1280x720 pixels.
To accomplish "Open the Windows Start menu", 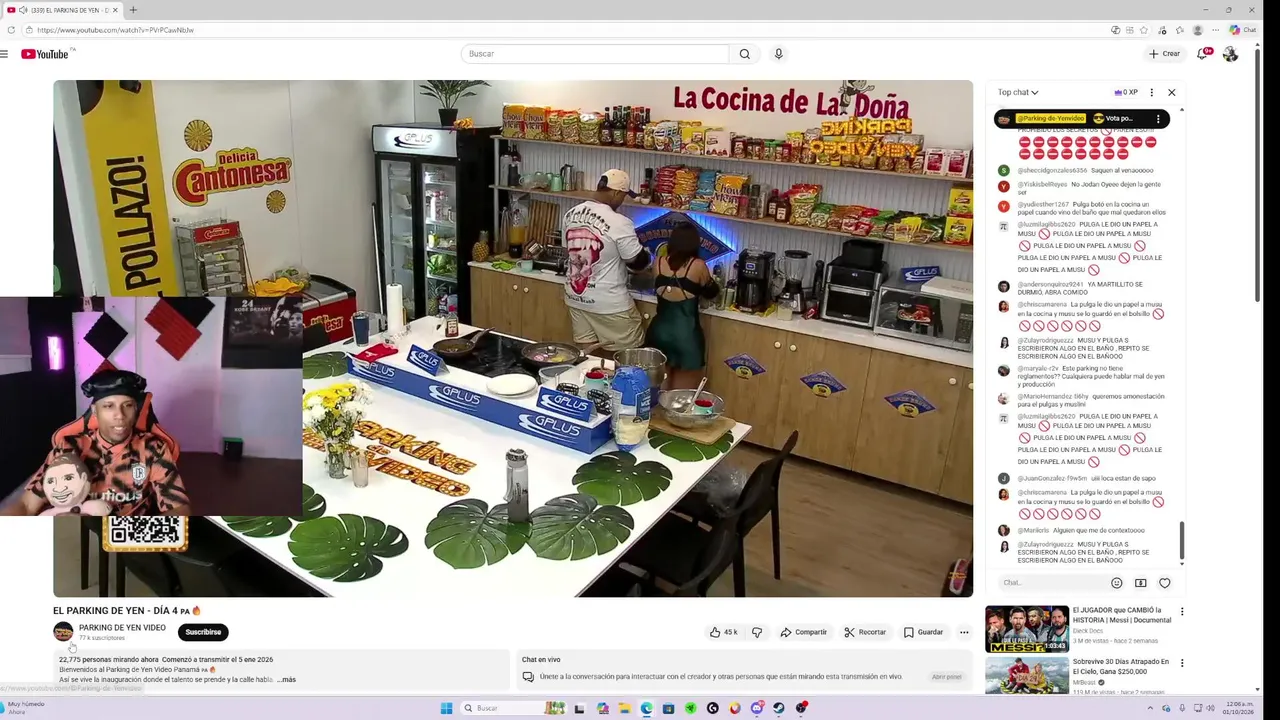I will pos(447,708).
